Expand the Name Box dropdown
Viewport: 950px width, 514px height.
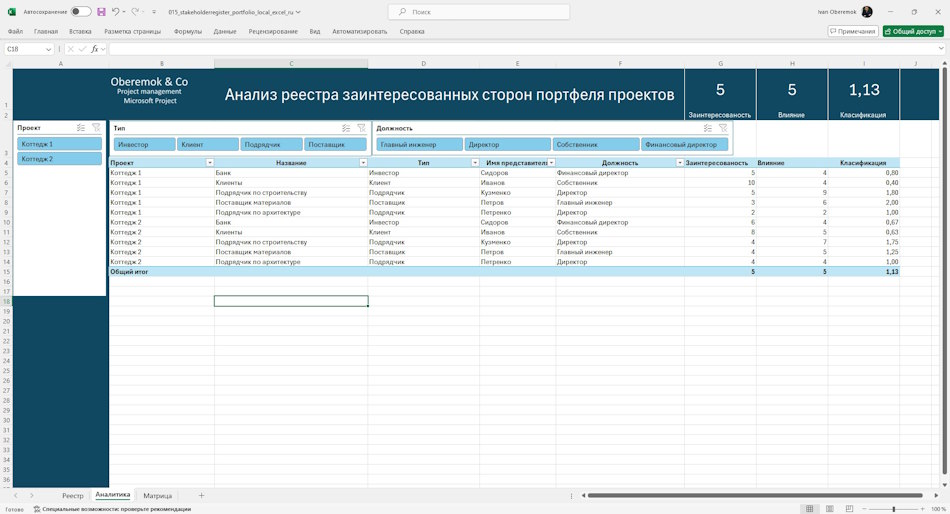pyautogui.click(x=48, y=49)
